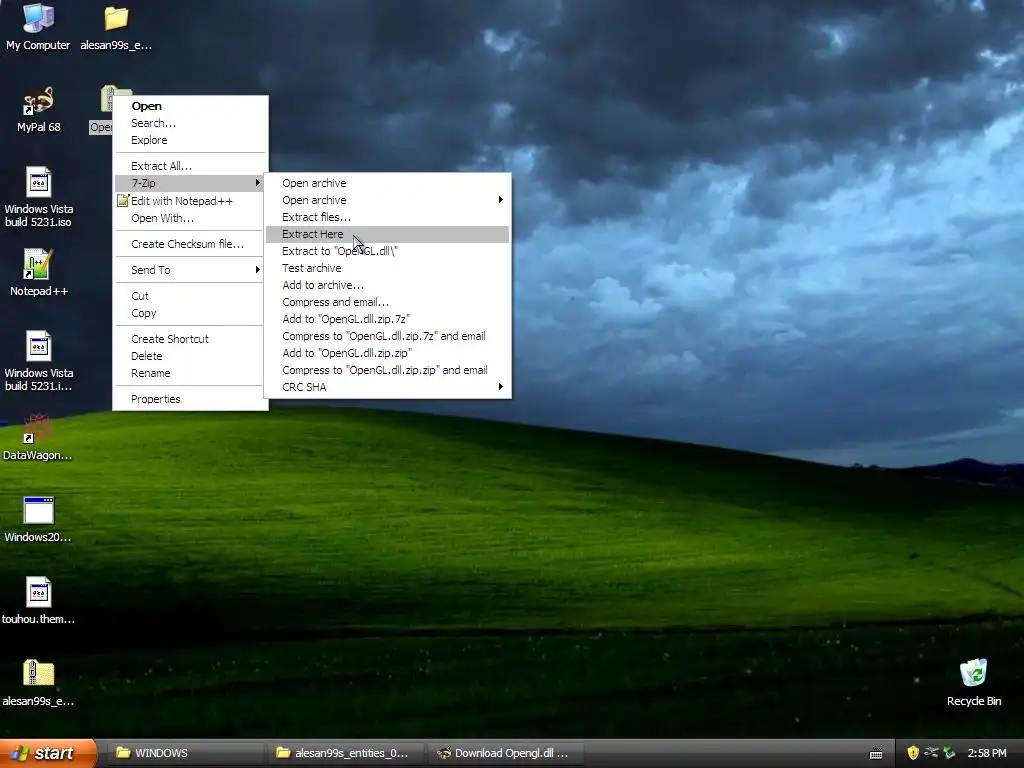Choose Extract to "OpenGL.dll\"
1024x768 pixels.
click(x=387, y=251)
